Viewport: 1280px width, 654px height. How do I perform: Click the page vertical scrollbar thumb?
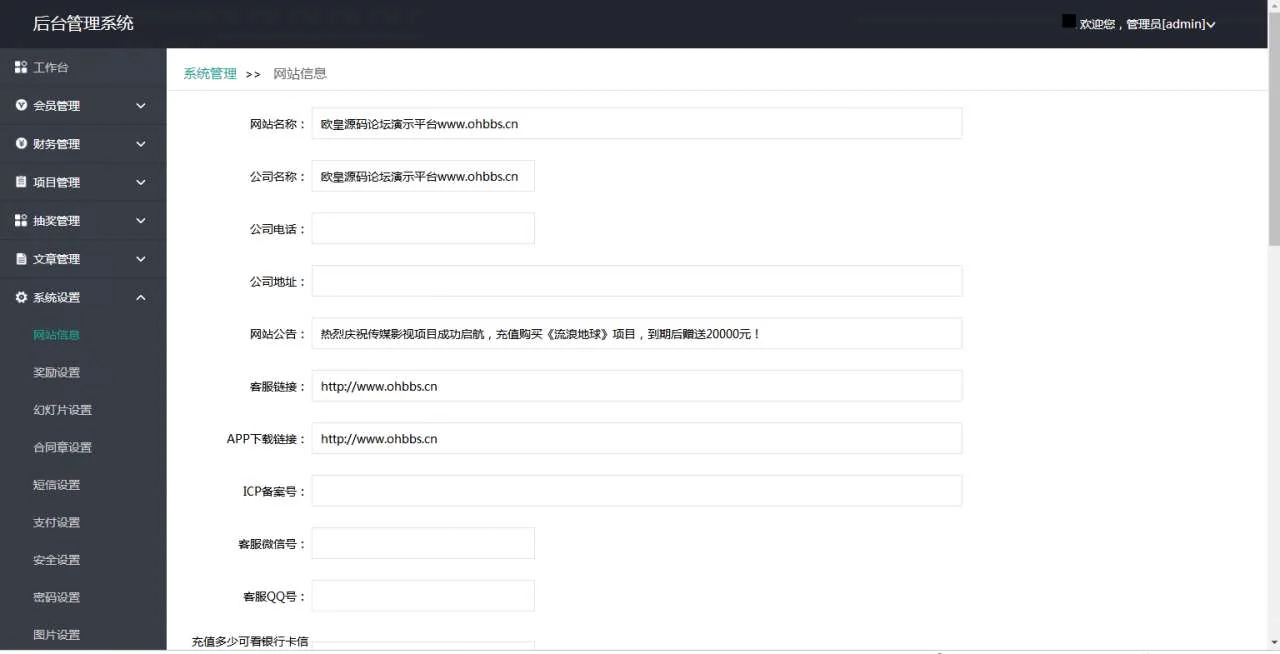[1273, 150]
